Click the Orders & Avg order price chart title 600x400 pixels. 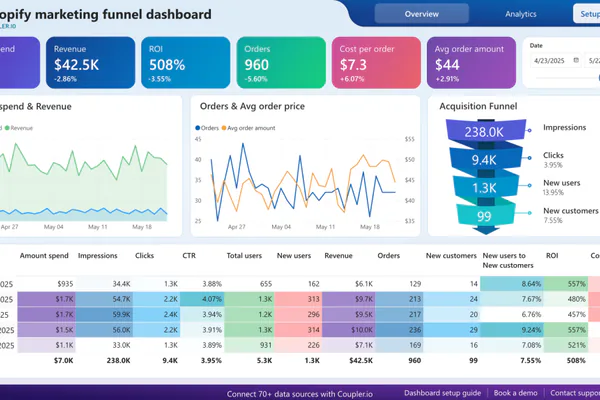point(252,106)
